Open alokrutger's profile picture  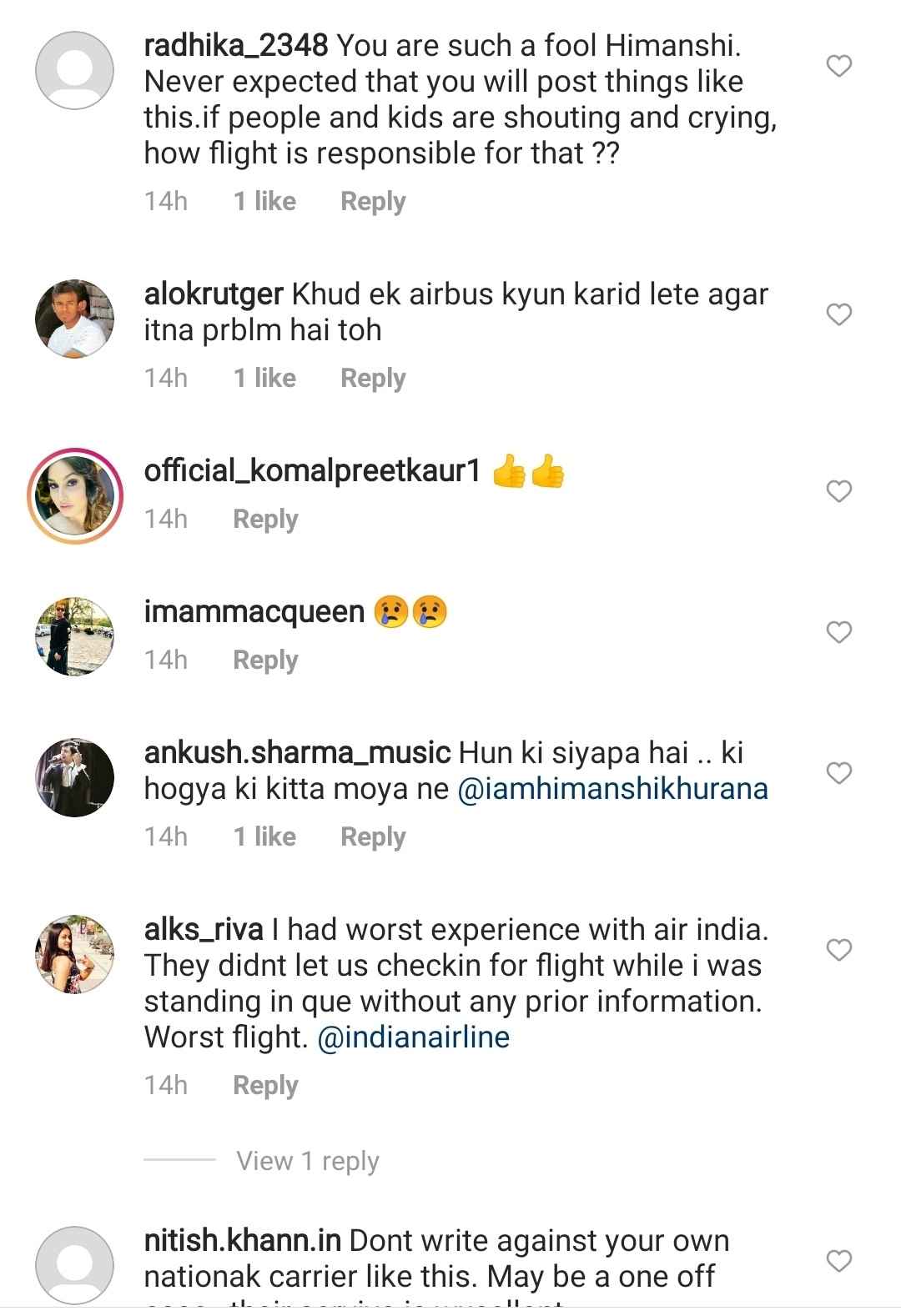[75, 319]
